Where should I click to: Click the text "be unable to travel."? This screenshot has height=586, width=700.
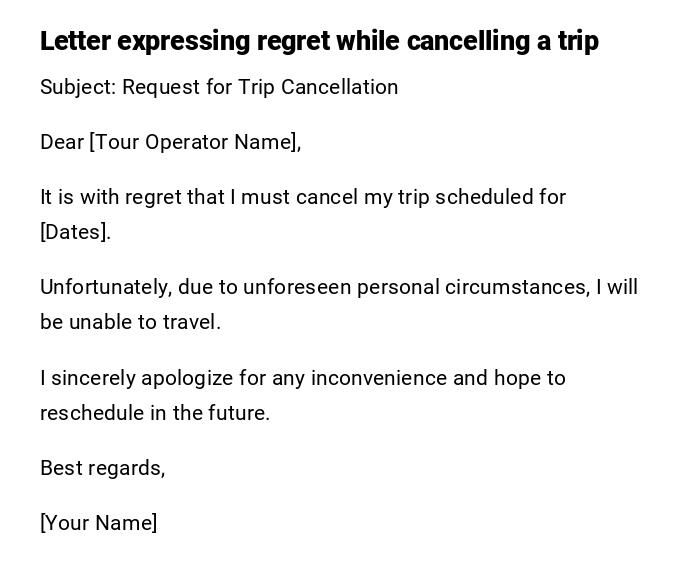click(x=130, y=322)
